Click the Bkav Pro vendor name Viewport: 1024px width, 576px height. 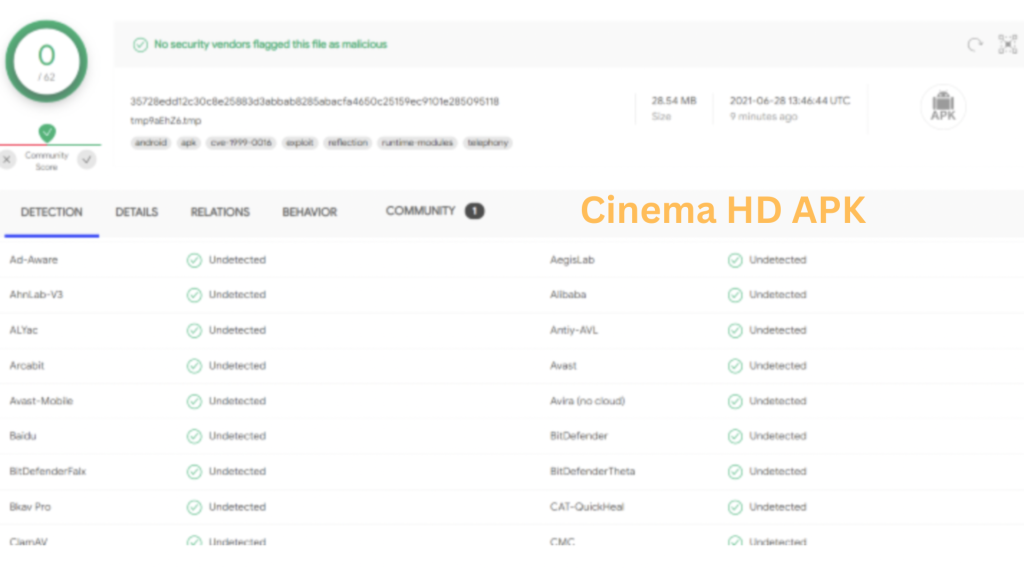(x=30, y=507)
